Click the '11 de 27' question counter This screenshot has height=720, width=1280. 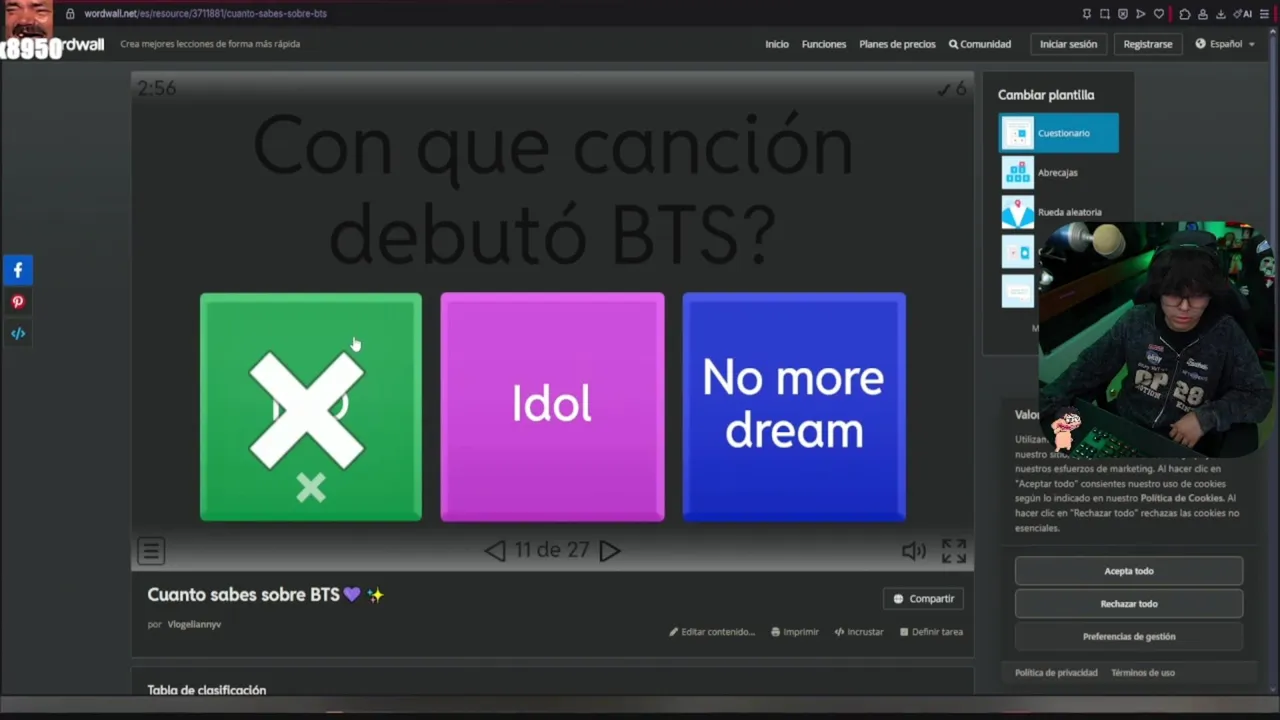coord(552,551)
